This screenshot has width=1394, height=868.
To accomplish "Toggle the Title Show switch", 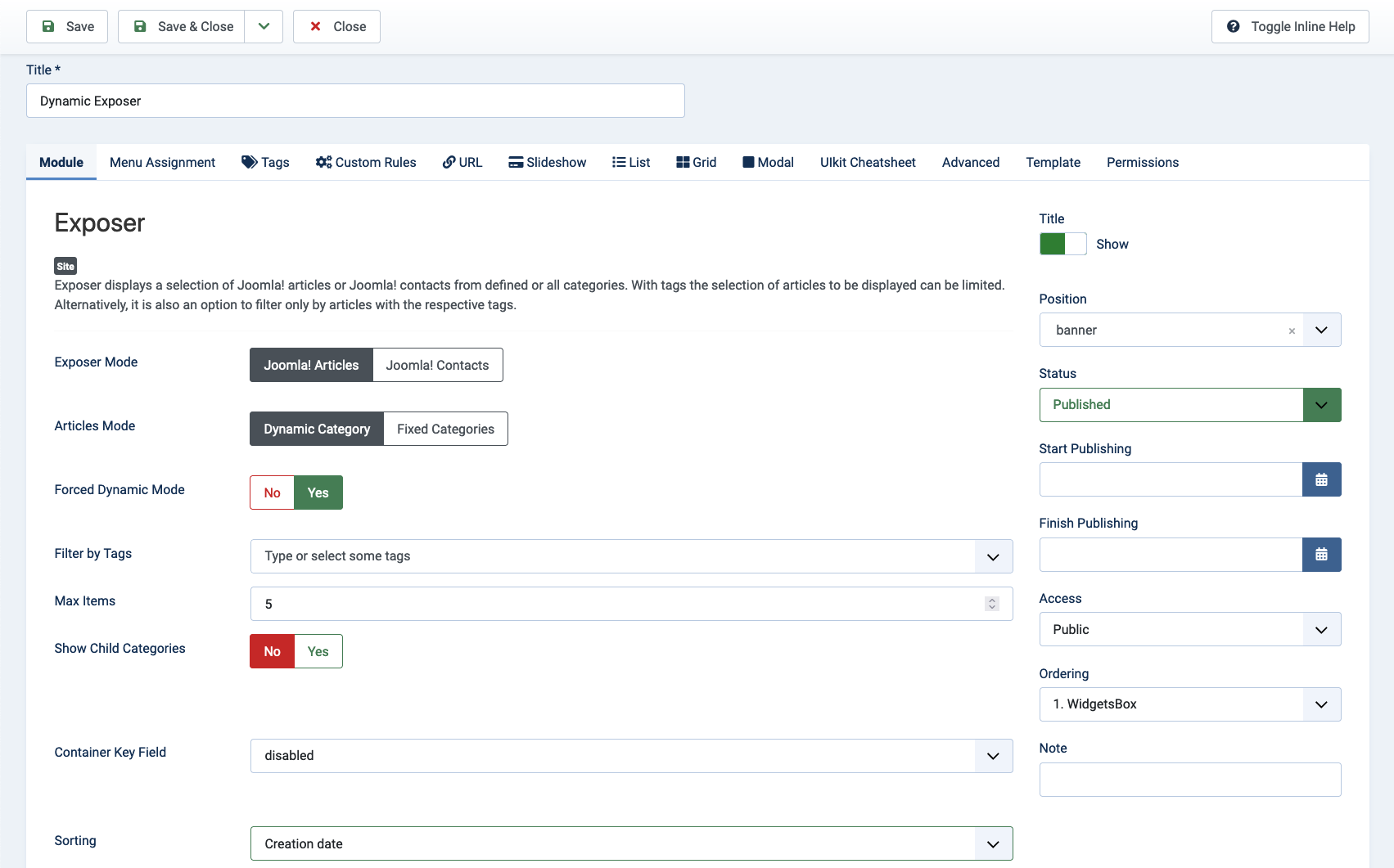I will [1062, 244].
